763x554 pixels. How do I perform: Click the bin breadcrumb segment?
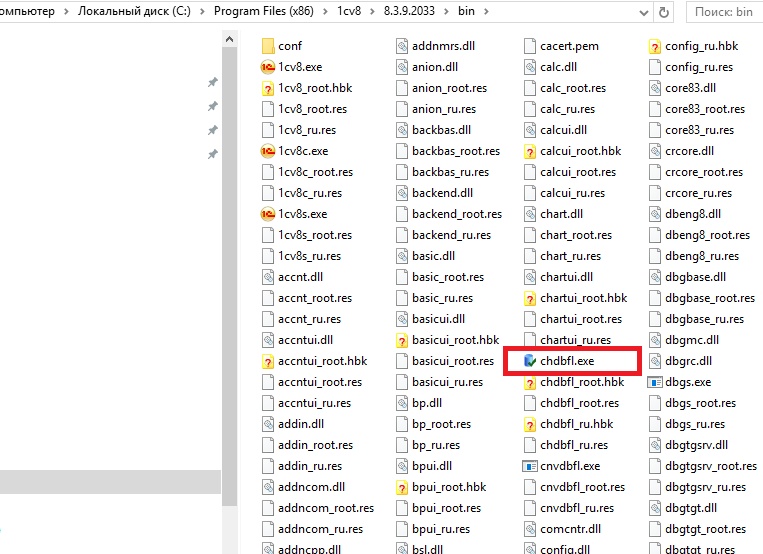tap(466, 11)
